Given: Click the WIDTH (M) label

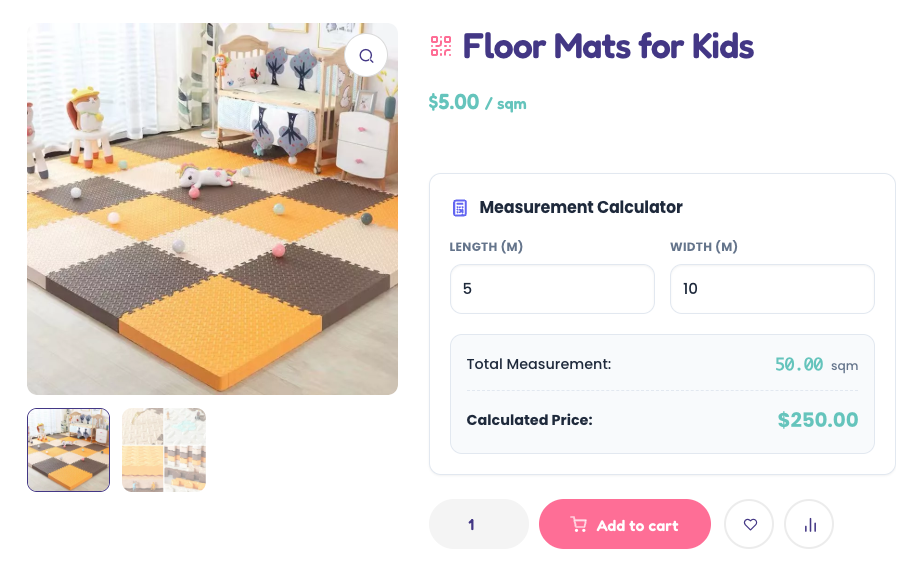Looking at the screenshot, I should pos(704,247).
